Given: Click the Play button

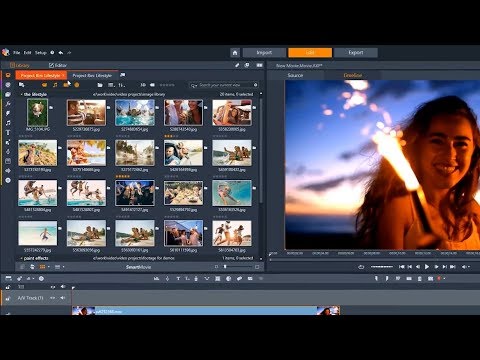Looking at the screenshot, I should point(427,267).
